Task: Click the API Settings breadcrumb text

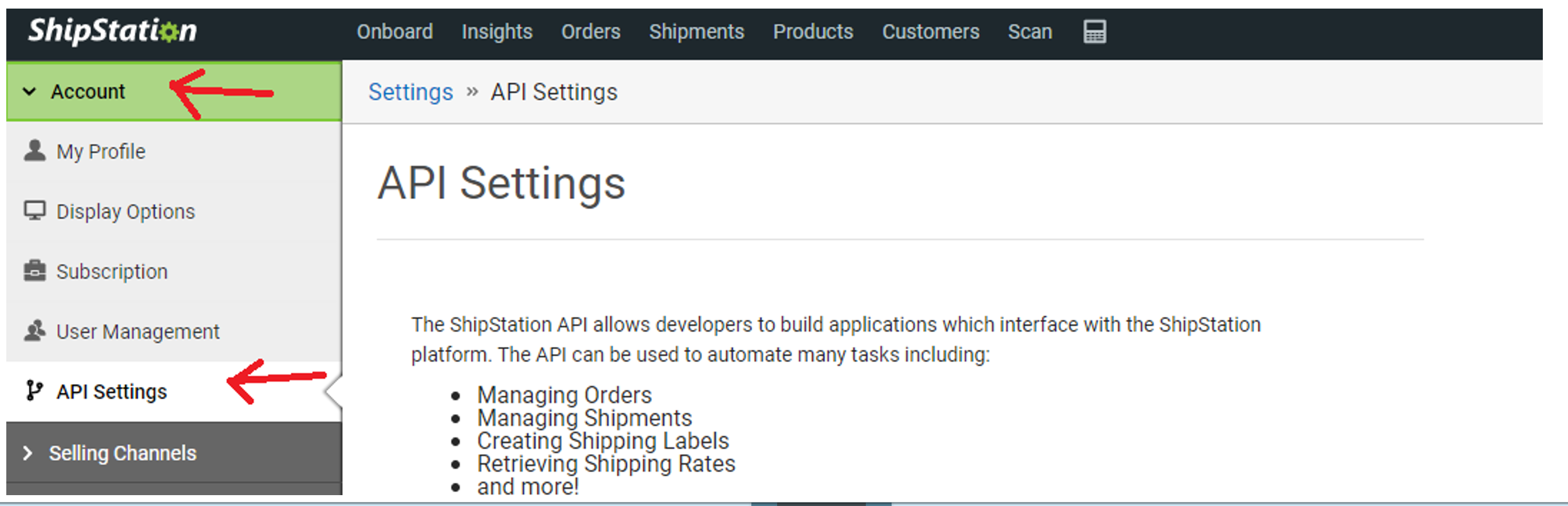Action: [554, 93]
